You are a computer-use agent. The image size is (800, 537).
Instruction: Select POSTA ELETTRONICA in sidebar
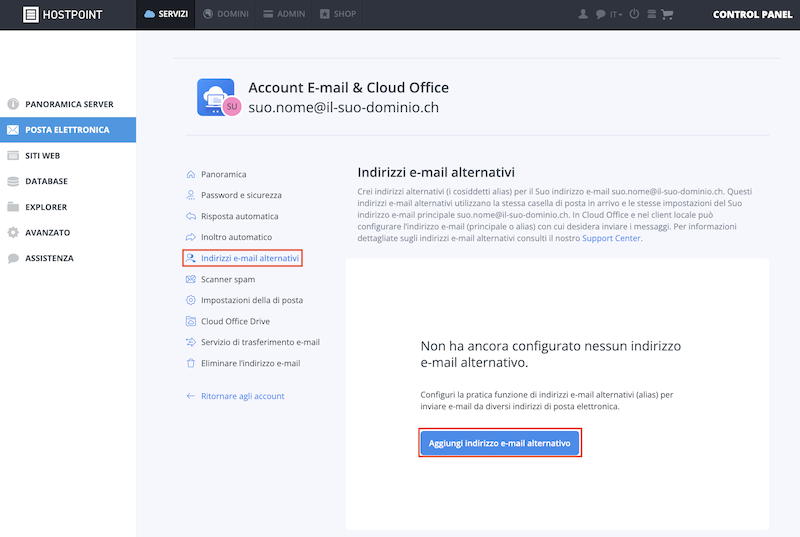pos(68,130)
